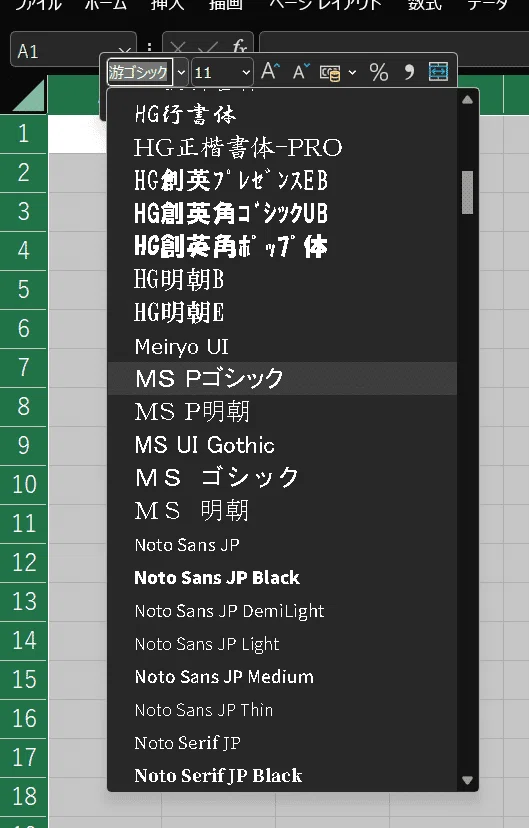Select row header 14
529x828 pixels.
(x=24, y=640)
